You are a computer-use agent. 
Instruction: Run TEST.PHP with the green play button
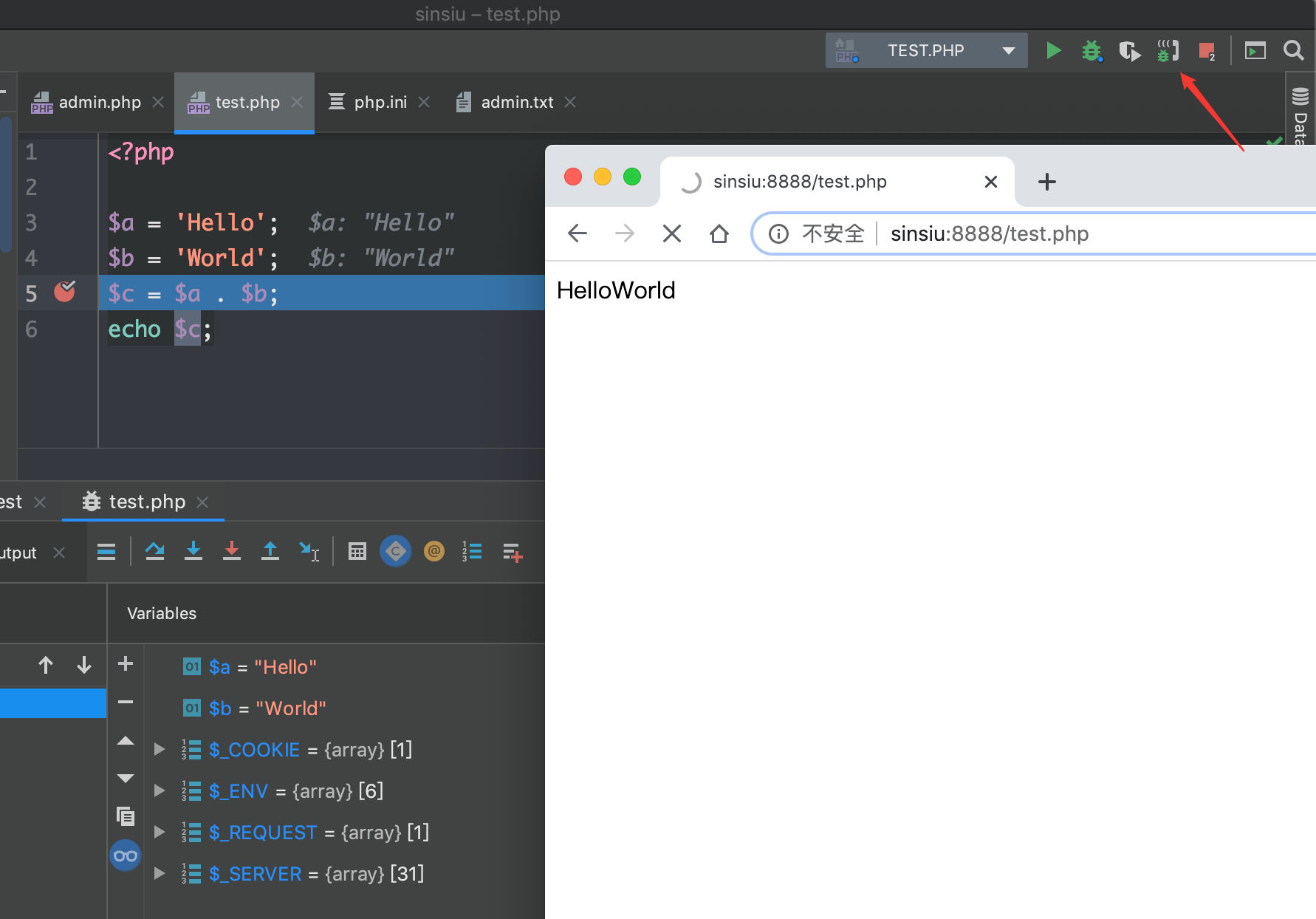pyautogui.click(x=1054, y=50)
